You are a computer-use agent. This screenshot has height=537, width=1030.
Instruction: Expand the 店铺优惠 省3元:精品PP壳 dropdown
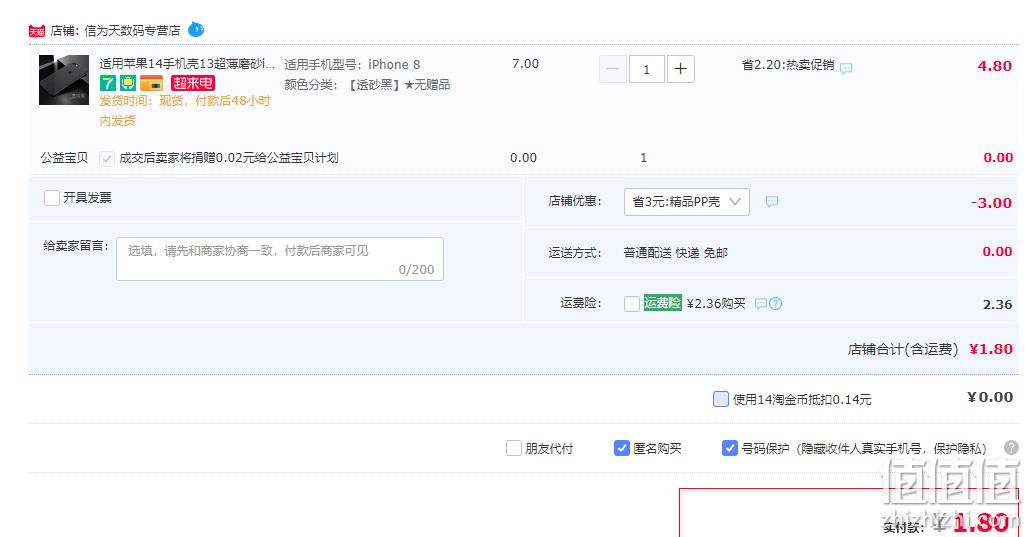pyautogui.click(x=686, y=202)
